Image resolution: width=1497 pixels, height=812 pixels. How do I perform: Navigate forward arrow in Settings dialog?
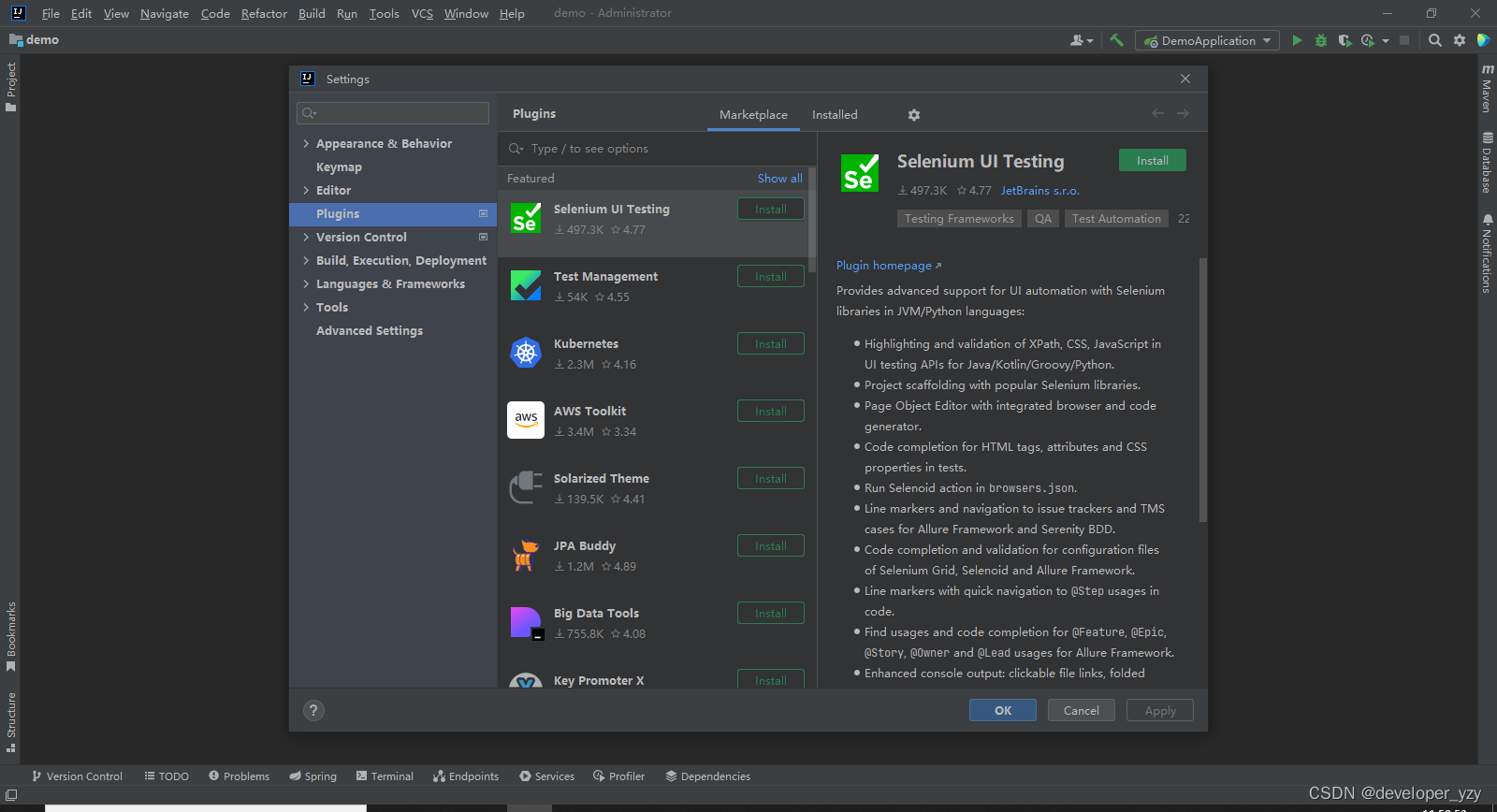pyautogui.click(x=1183, y=113)
